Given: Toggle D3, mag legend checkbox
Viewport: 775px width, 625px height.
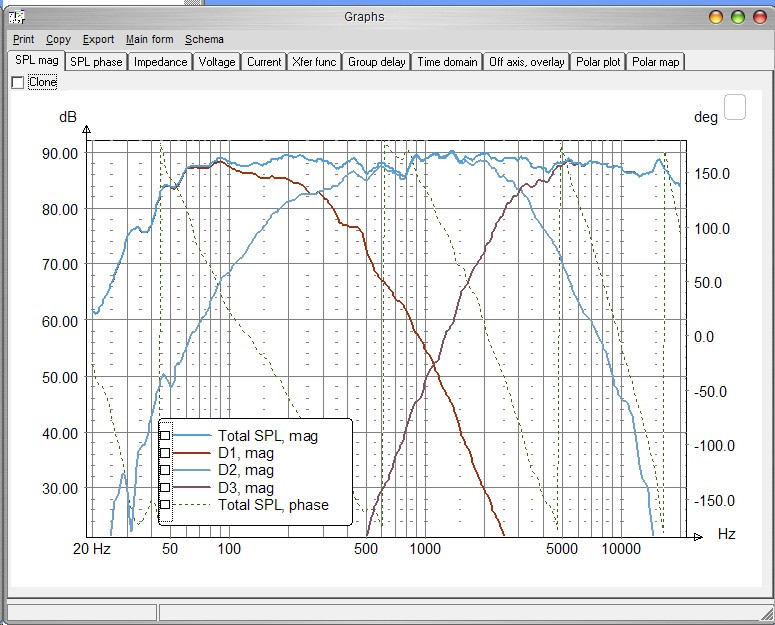Looking at the screenshot, I should coord(165,487).
